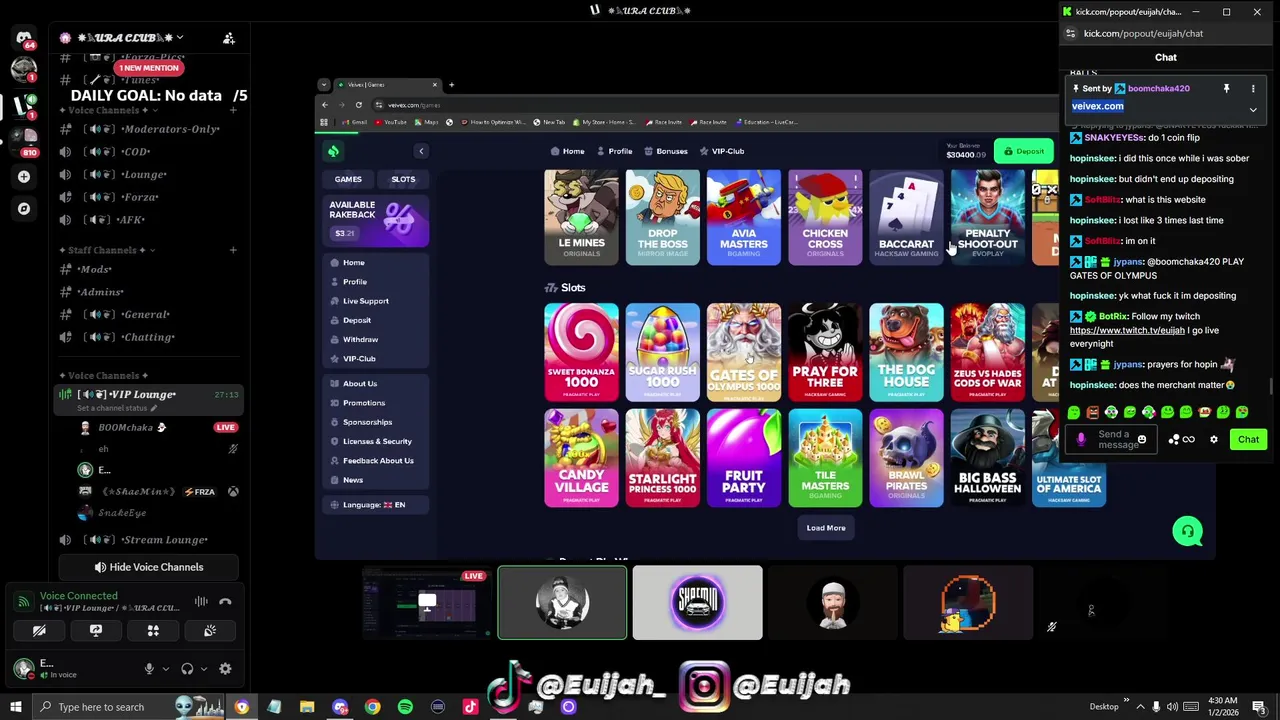The height and width of the screenshot is (720, 1280).
Task: Mute microphone in Discord user panel
Action: 149,669
